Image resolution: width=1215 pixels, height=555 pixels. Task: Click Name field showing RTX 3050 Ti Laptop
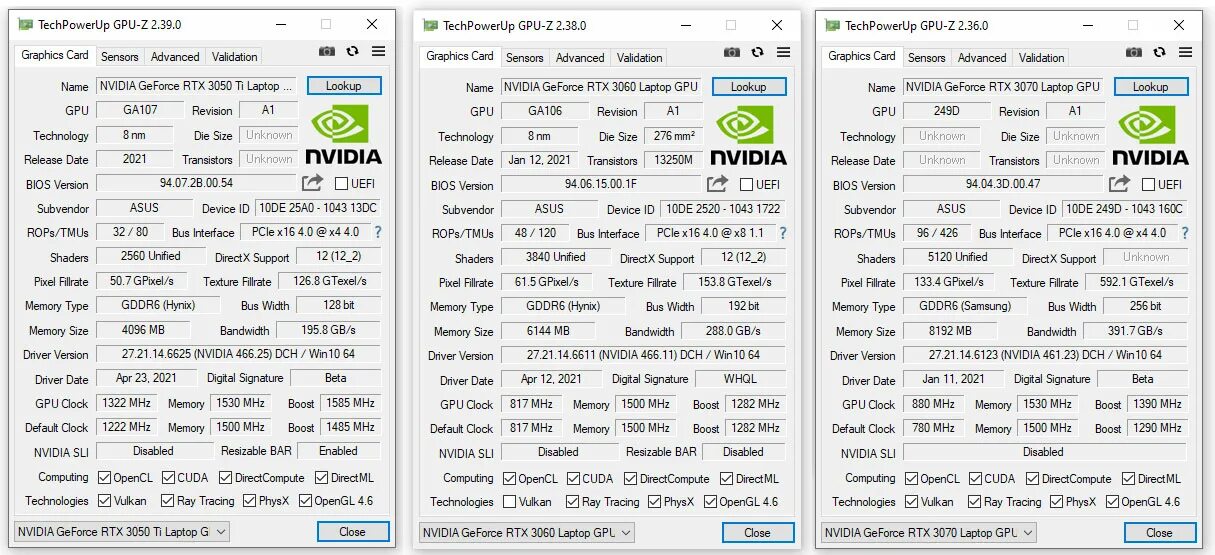[x=197, y=86]
